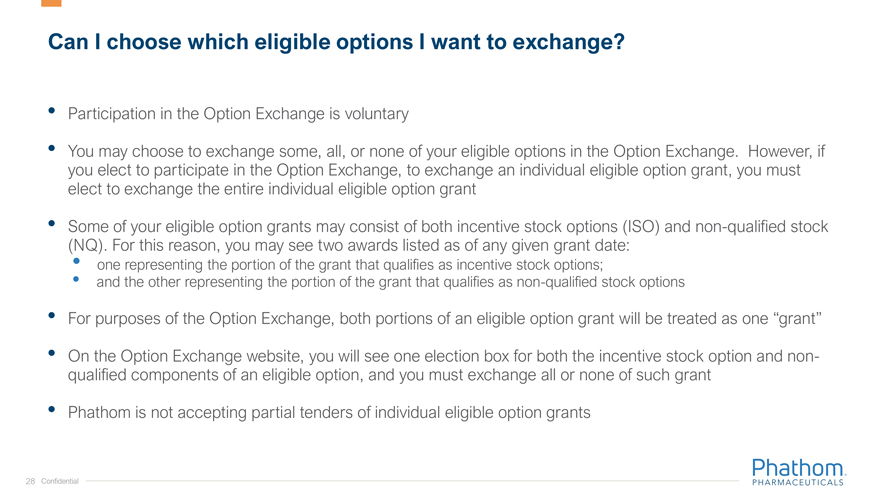Click the sub-bullet dot before "one representing the portion"
The height and width of the screenshot is (495, 880).
point(81,263)
